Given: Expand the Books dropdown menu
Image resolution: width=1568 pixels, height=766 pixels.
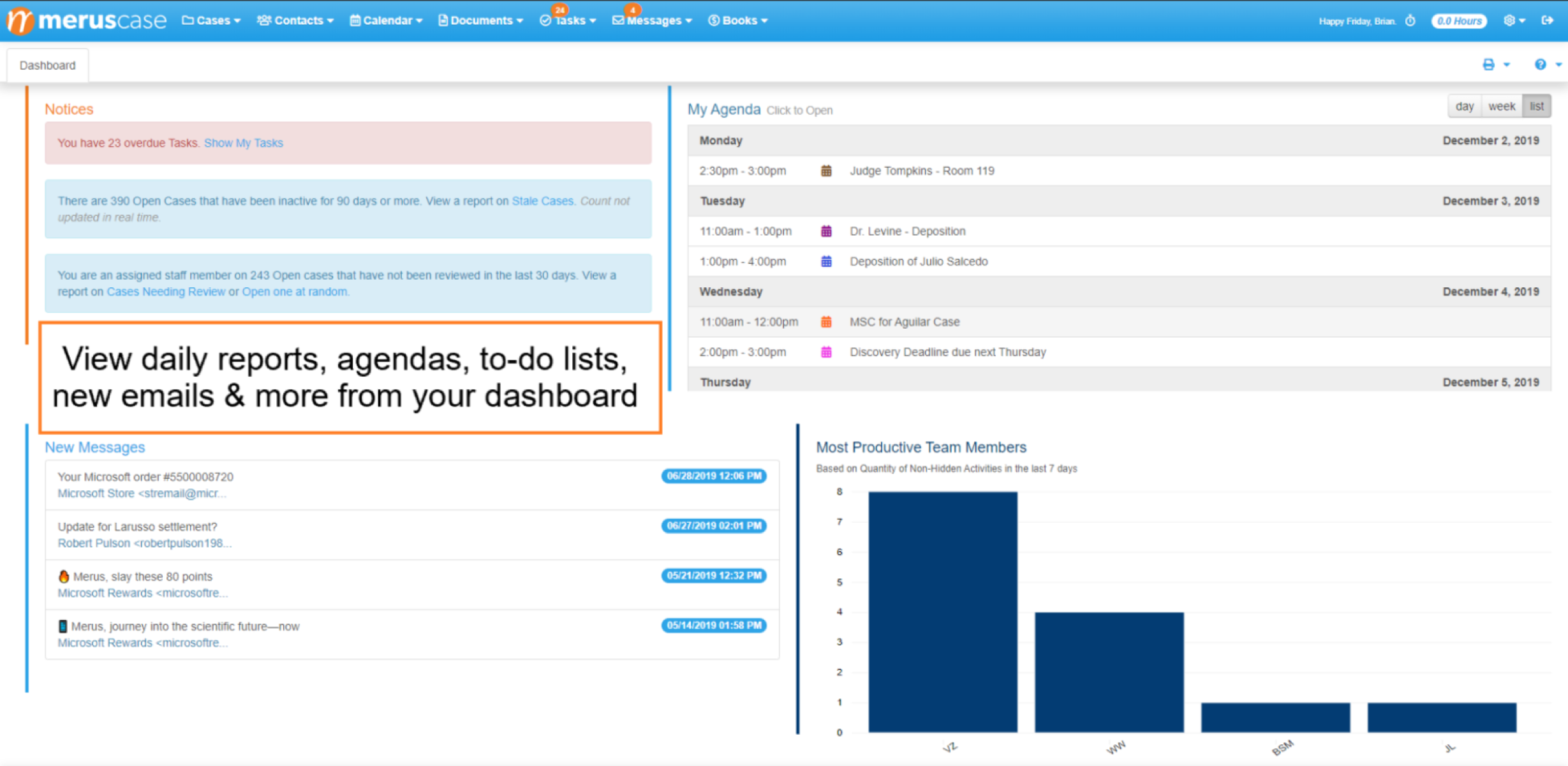Looking at the screenshot, I should pyautogui.click(x=738, y=20).
